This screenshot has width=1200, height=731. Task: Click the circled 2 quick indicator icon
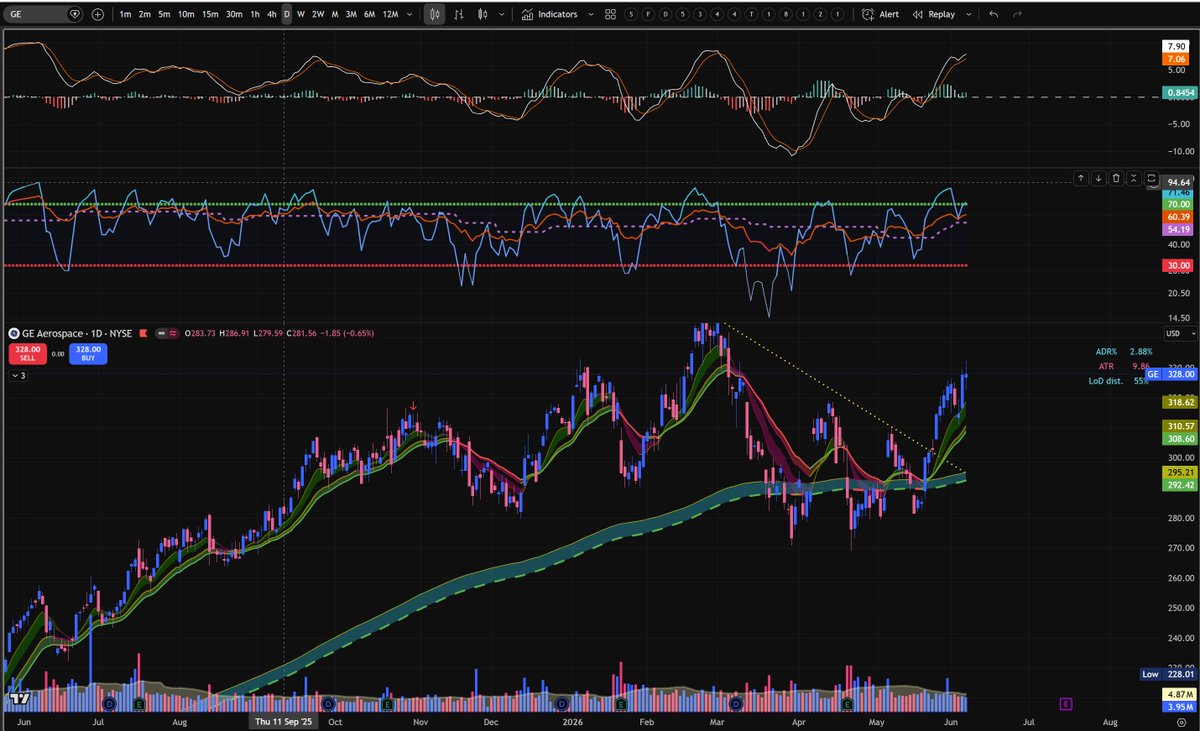tap(820, 15)
